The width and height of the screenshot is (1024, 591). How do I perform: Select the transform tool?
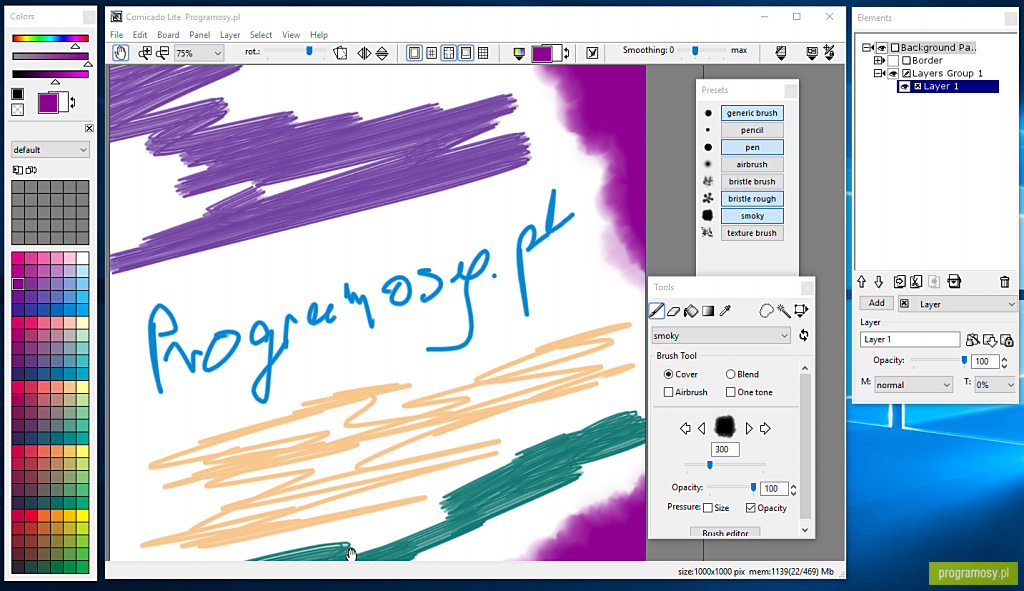point(801,311)
